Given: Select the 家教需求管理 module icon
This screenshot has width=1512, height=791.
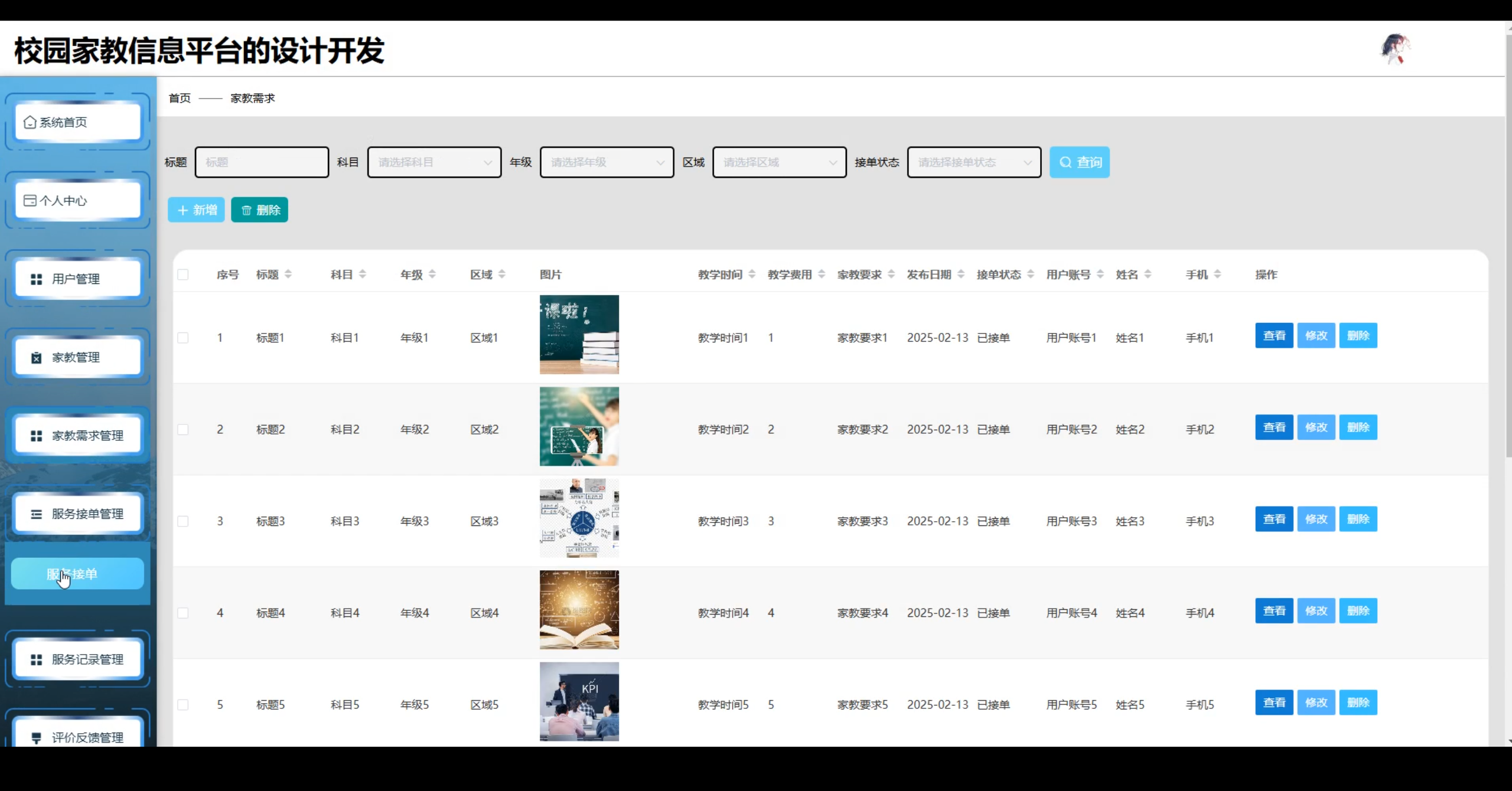Looking at the screenshot, I should pyautogui.click(x=35, y=435).
